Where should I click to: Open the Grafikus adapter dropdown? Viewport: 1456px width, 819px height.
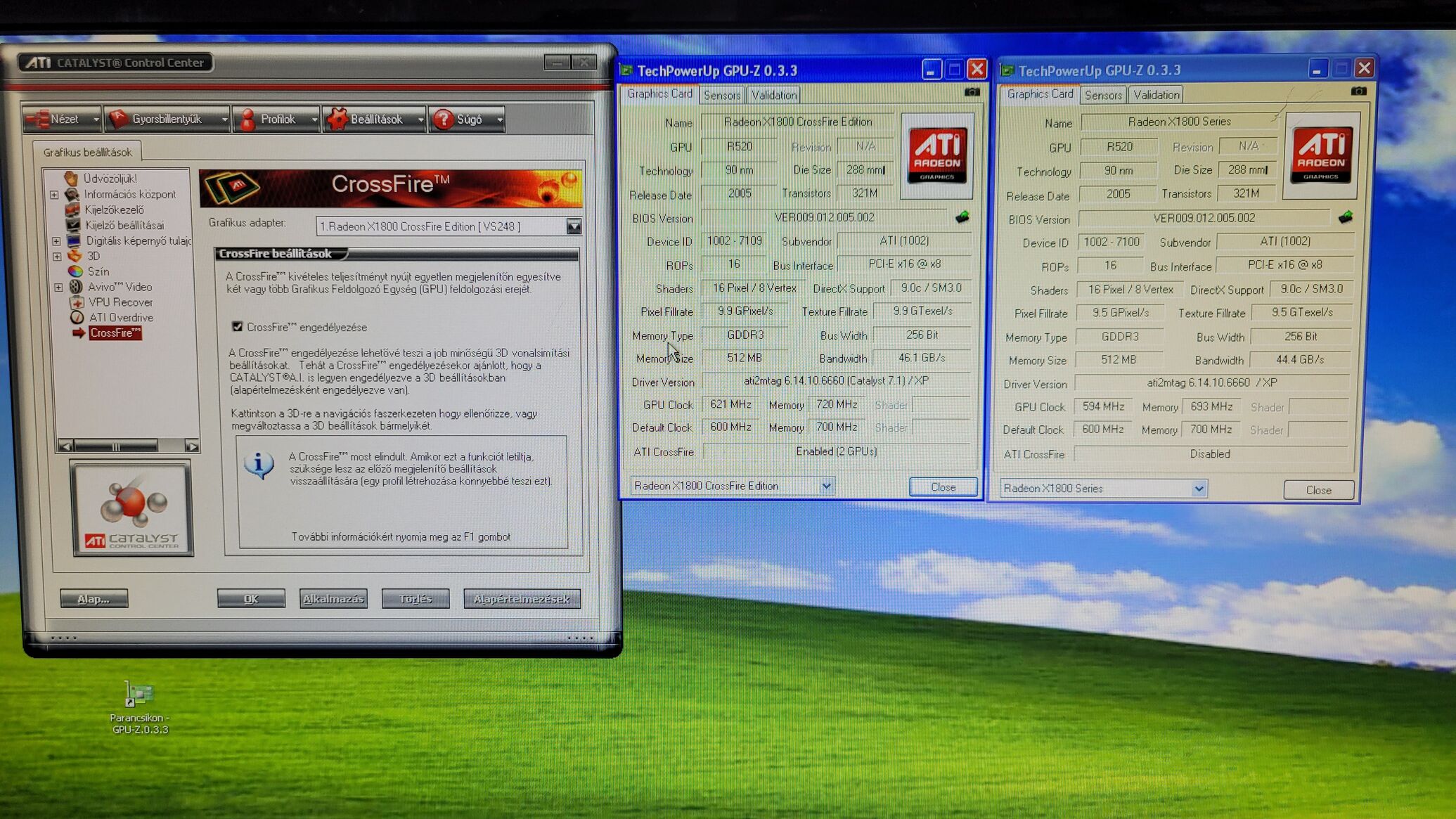pos(574,226)
